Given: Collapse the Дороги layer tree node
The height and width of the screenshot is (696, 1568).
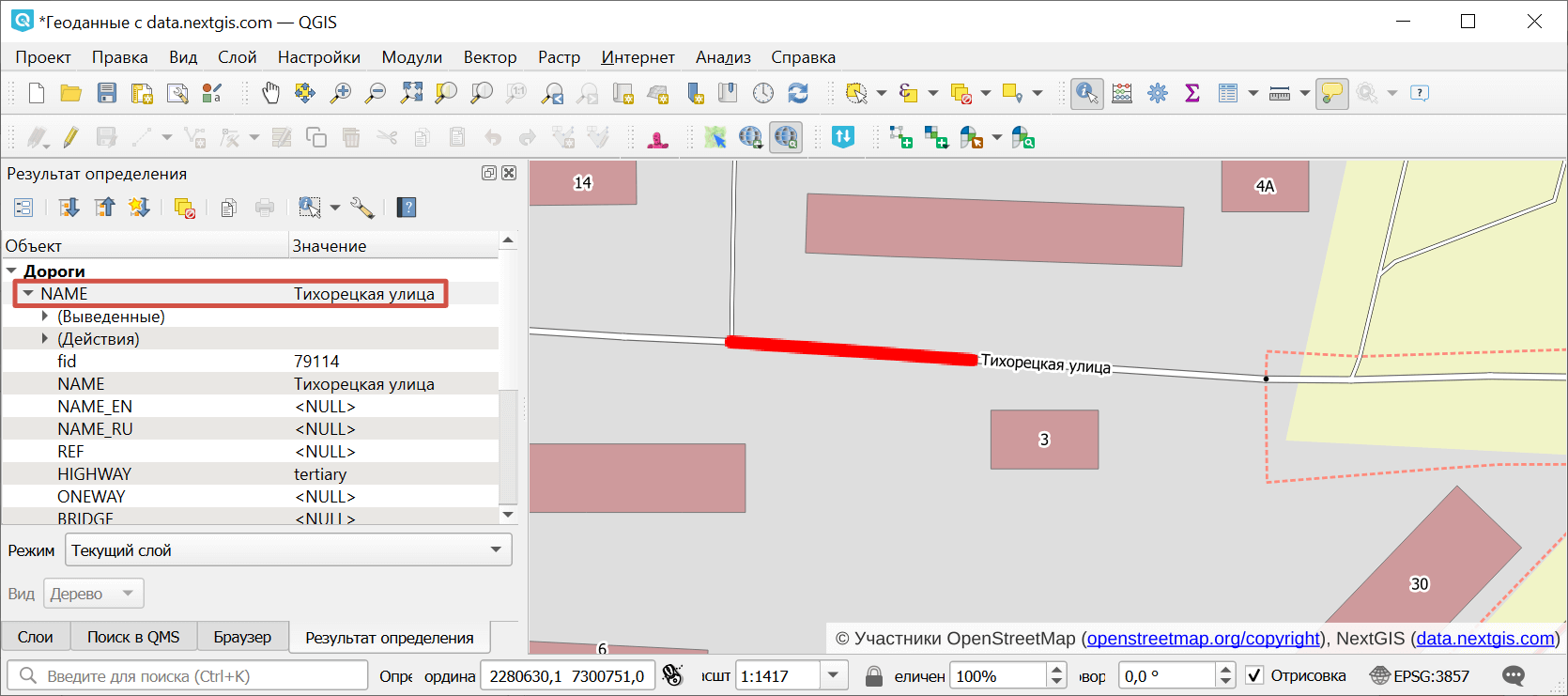Looking at the screenshot, I should (12, 271).
